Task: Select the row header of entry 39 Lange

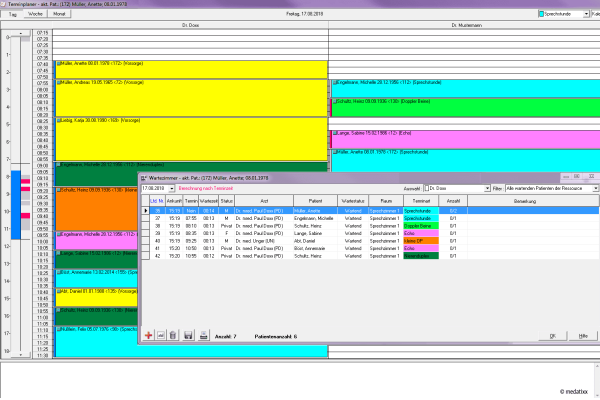Action: pyautogui.click(x=145, y=233)
